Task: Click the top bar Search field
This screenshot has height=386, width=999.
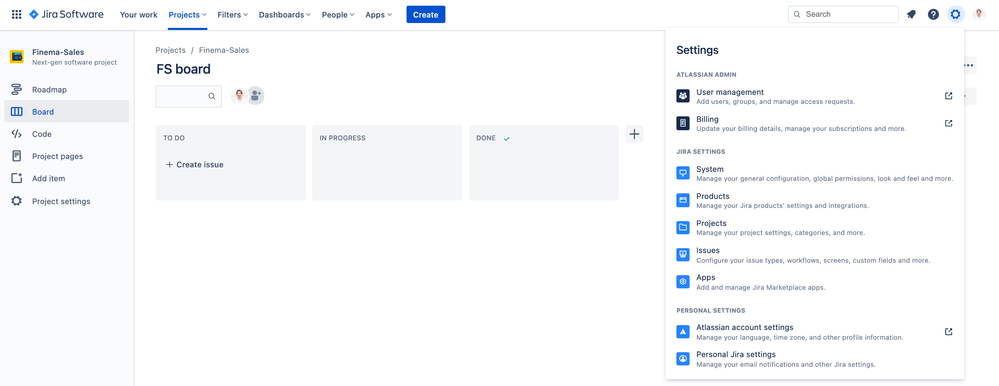Action: tap(844, 14)
